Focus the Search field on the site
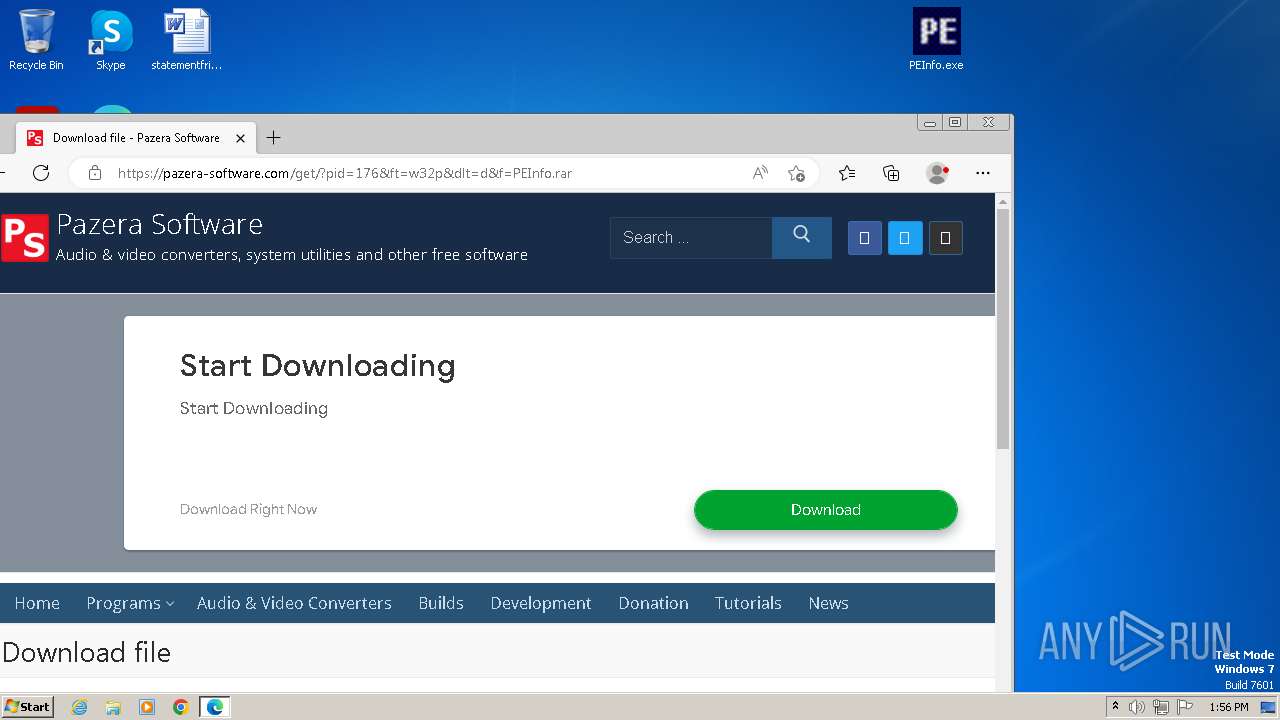The height and width of the screenshot is (720, 1280). tap(691, 237)
